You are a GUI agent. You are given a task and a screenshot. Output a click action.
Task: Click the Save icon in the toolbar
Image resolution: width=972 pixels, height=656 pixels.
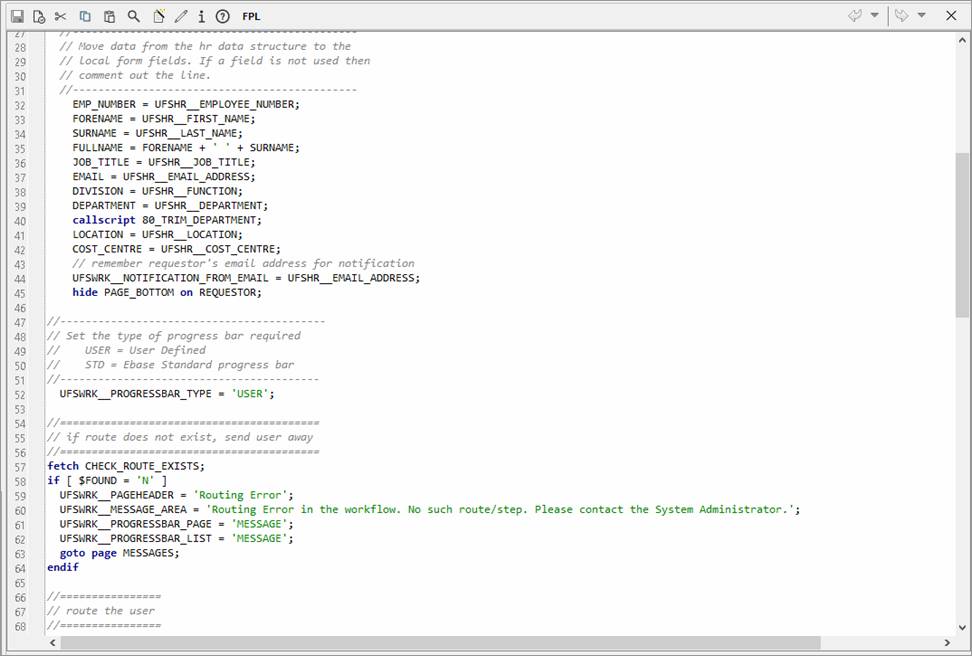click(x=17, y=16)
